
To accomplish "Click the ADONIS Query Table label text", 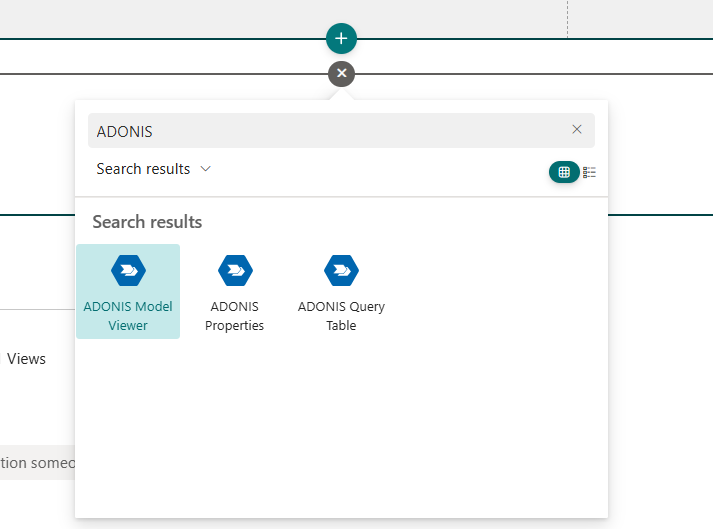I will 341,316.
